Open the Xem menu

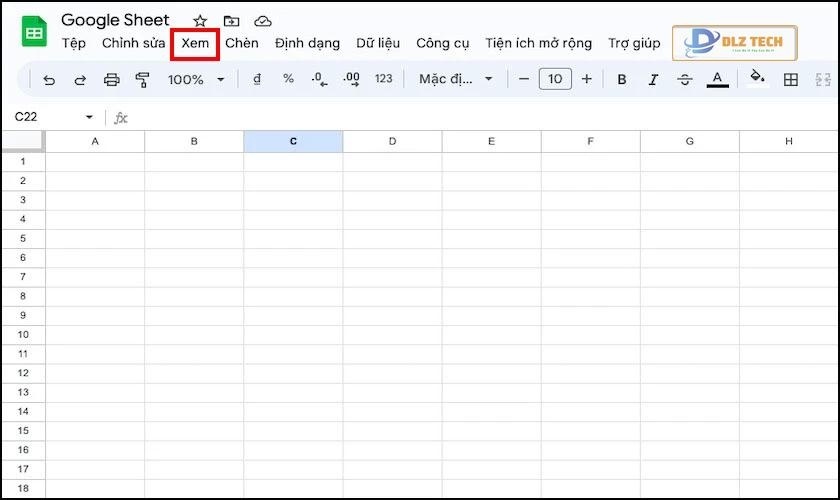click(x=195, y=43)
